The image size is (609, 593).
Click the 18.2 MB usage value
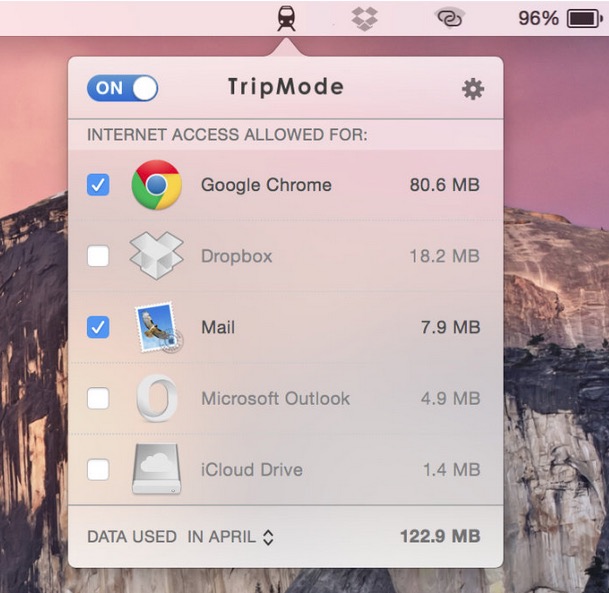pyautogui.click(x=445, y=256)
